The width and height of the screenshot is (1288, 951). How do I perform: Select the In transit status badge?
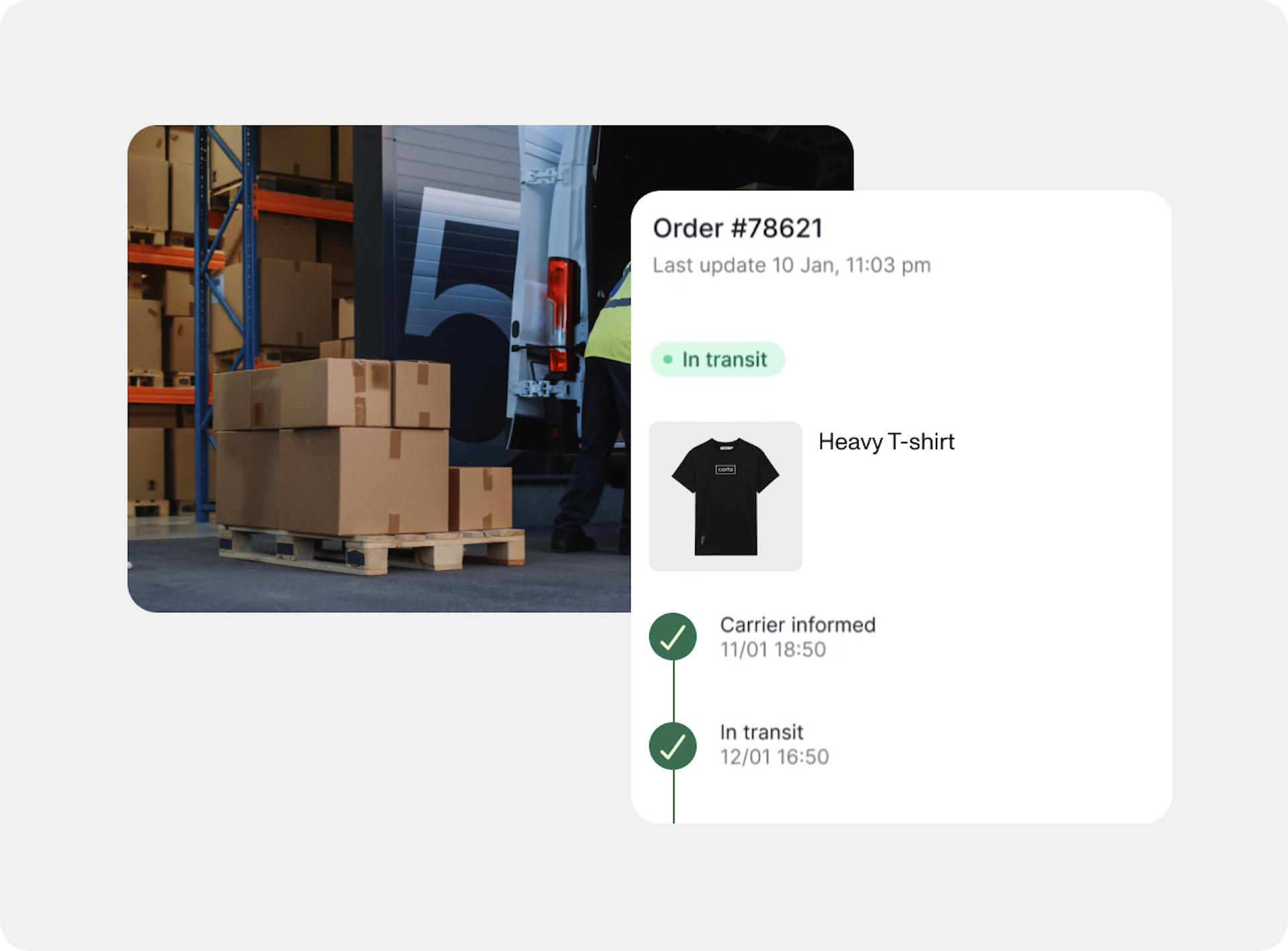717,359
